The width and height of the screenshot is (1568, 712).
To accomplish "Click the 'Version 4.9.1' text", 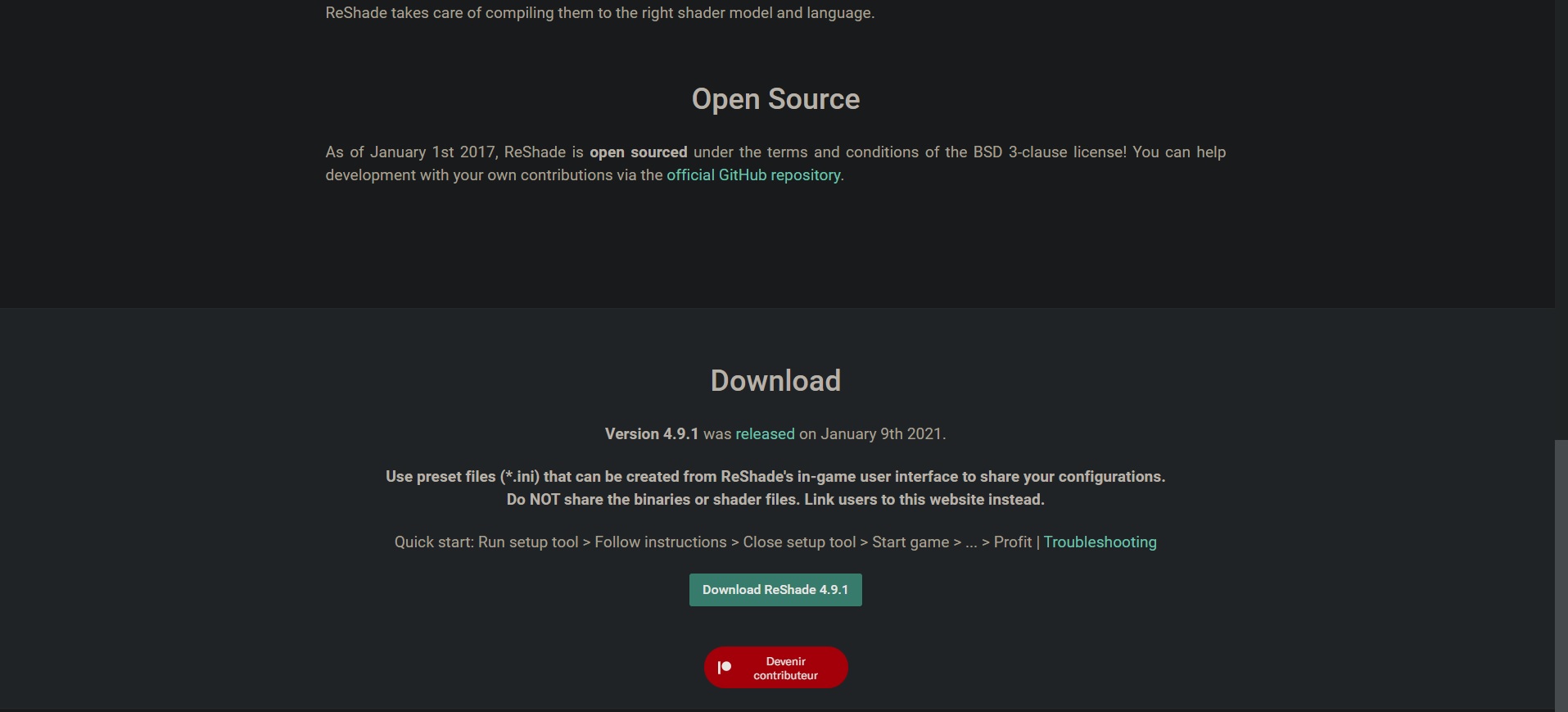I will (652, 433).
